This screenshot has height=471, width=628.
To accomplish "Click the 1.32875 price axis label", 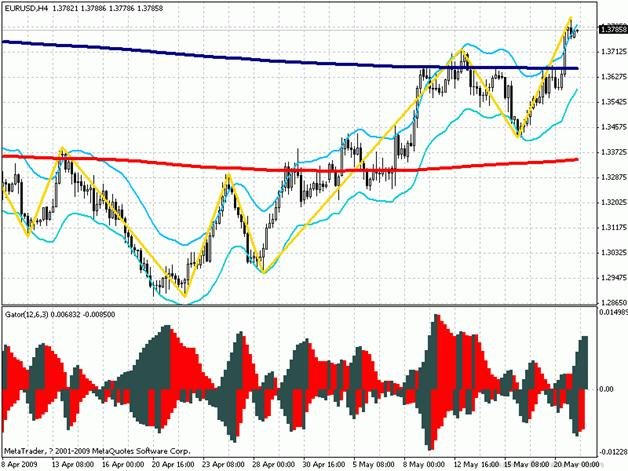I will pyautogui.click(x=614, y=177).
